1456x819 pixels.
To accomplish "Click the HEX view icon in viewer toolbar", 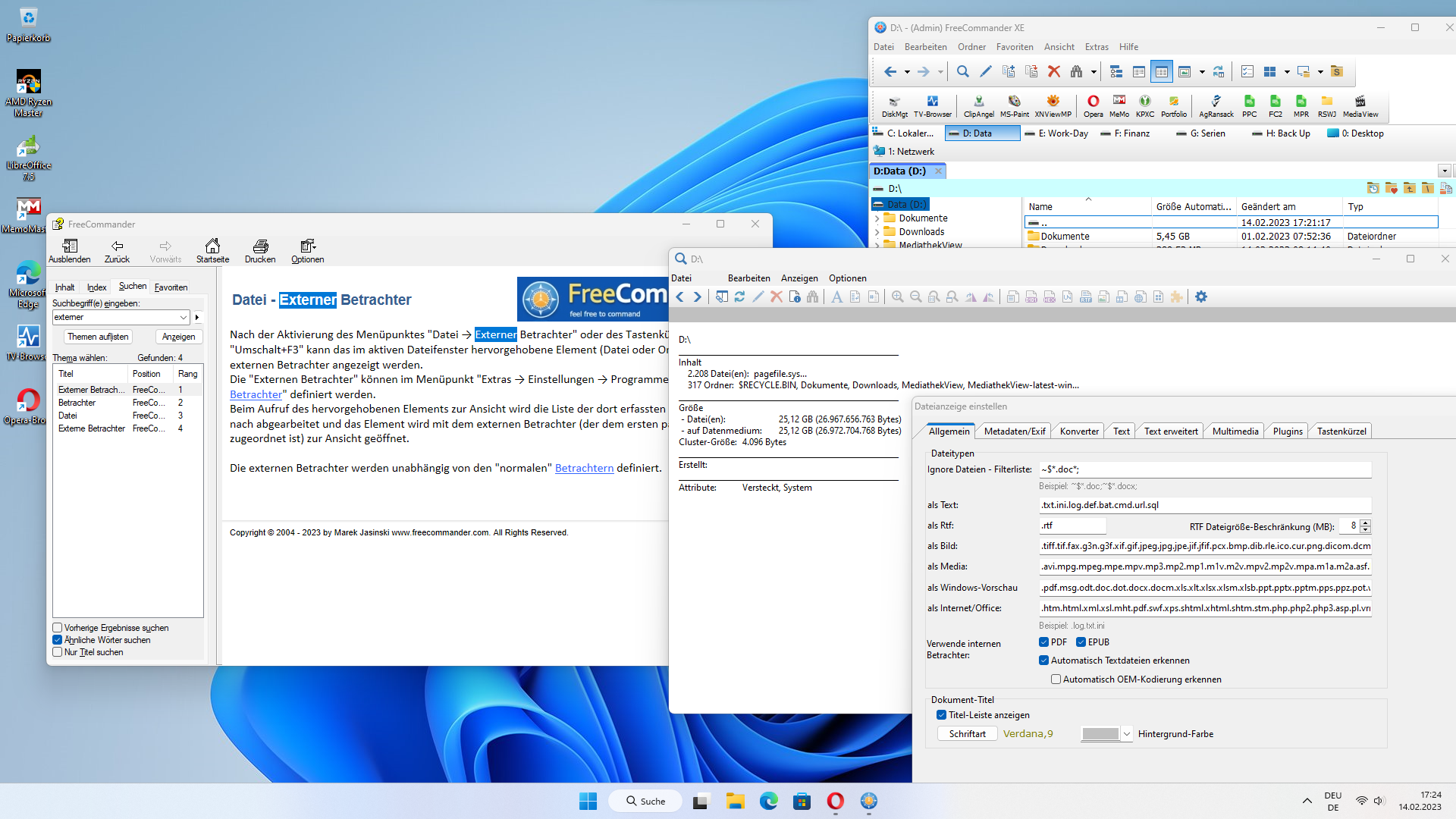I will point(1050,297).
